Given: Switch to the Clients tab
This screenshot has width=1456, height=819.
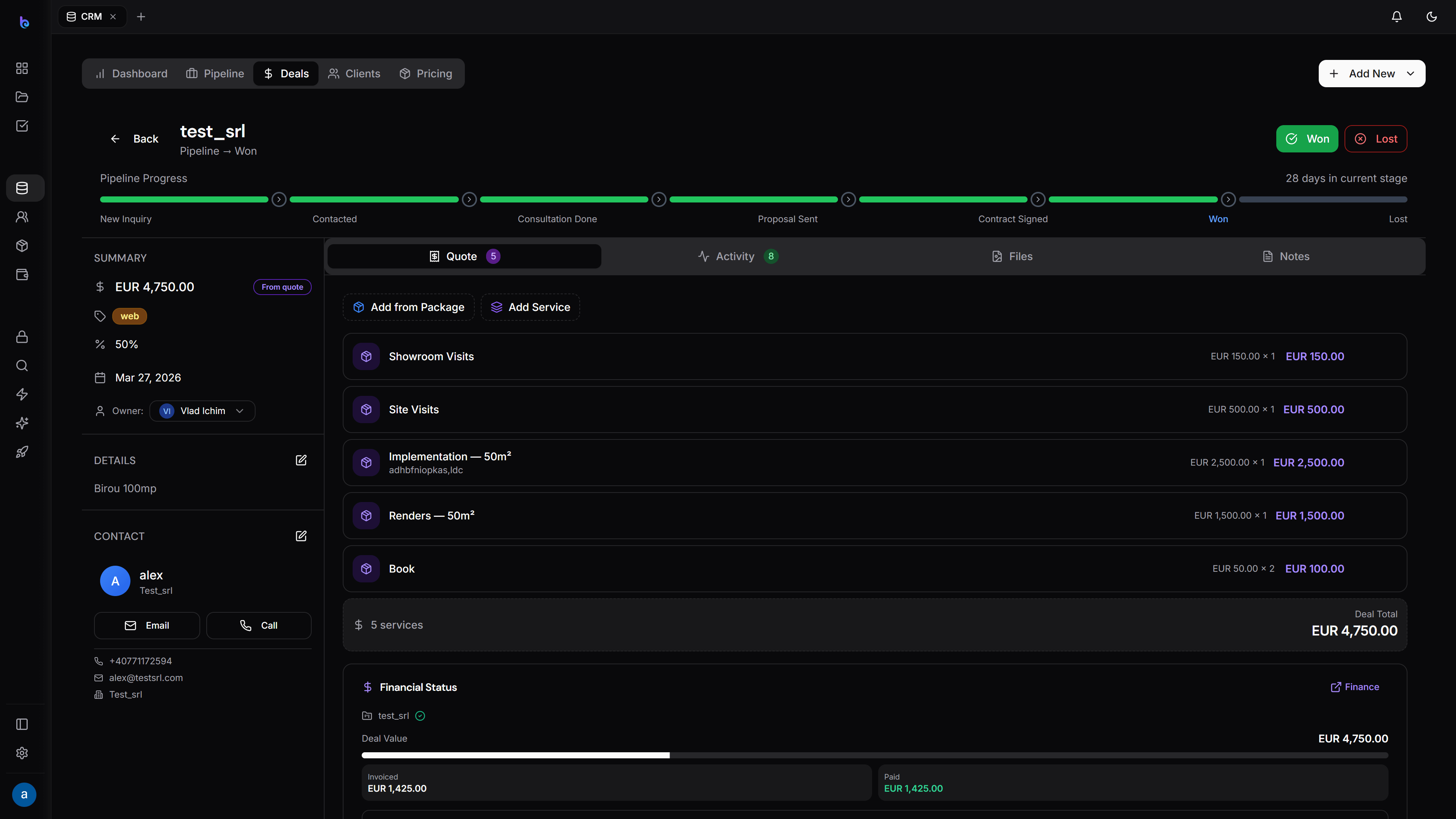Looking at the screenshot, I should point(355,74).
